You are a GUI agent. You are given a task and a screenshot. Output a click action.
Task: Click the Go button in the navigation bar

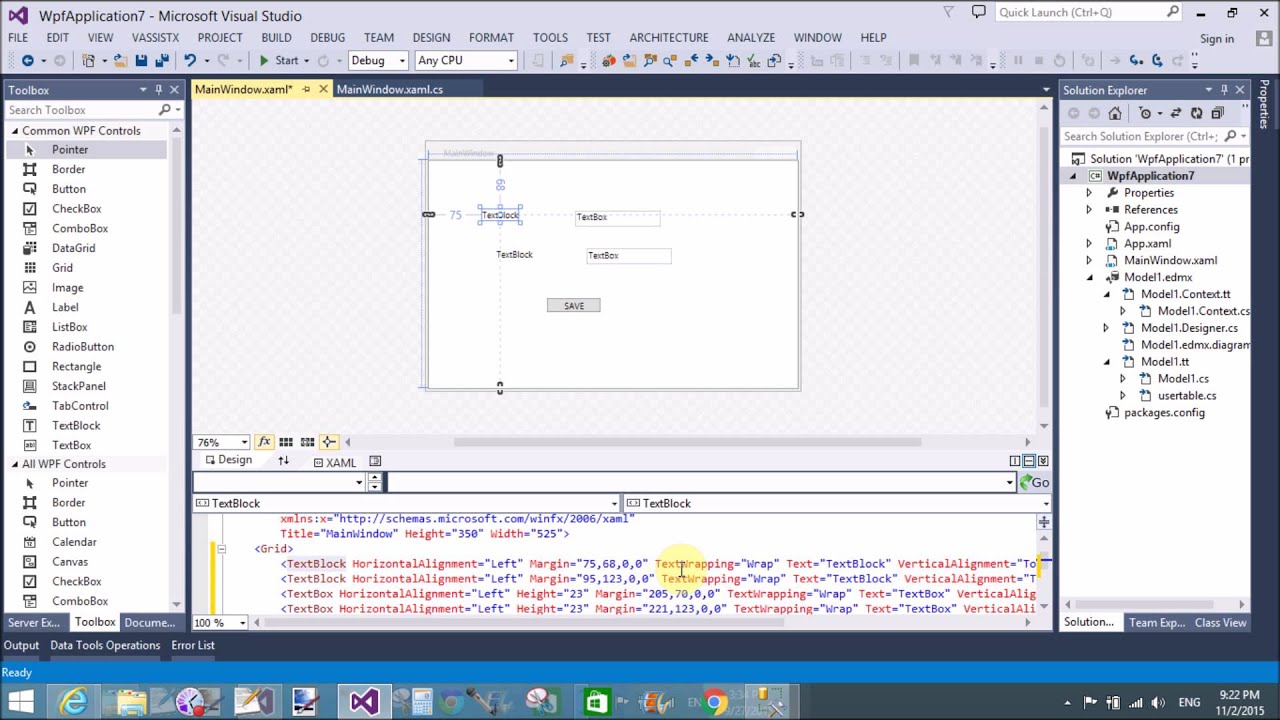click(1034, 483)
